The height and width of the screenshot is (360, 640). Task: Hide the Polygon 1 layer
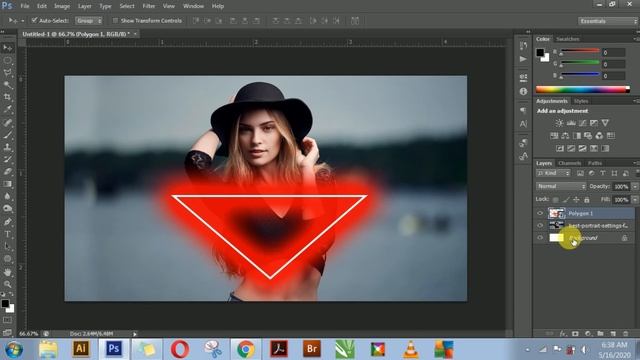coord(540,213)
